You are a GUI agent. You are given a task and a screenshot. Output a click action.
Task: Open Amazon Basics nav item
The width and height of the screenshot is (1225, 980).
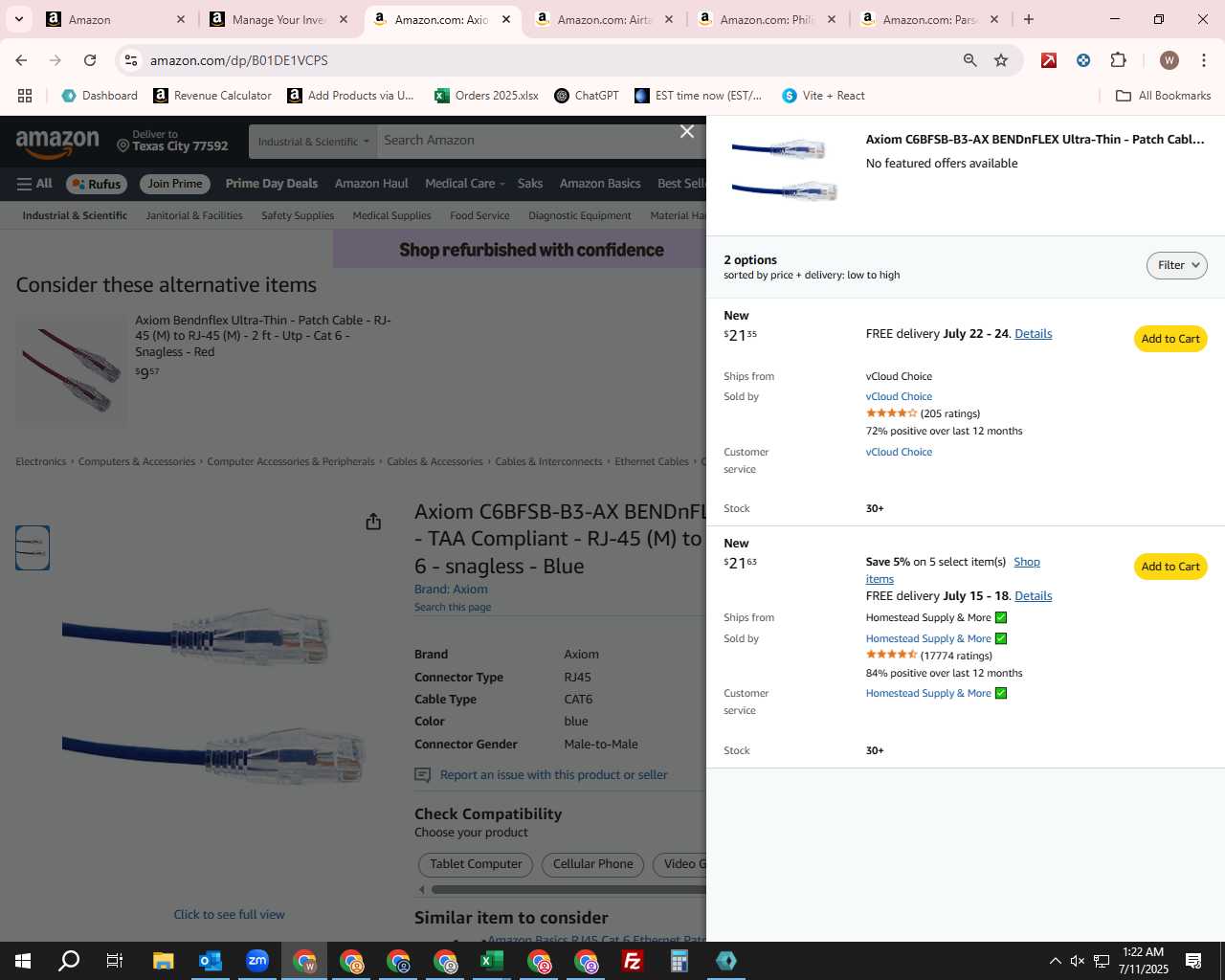(x=600, y=184)
